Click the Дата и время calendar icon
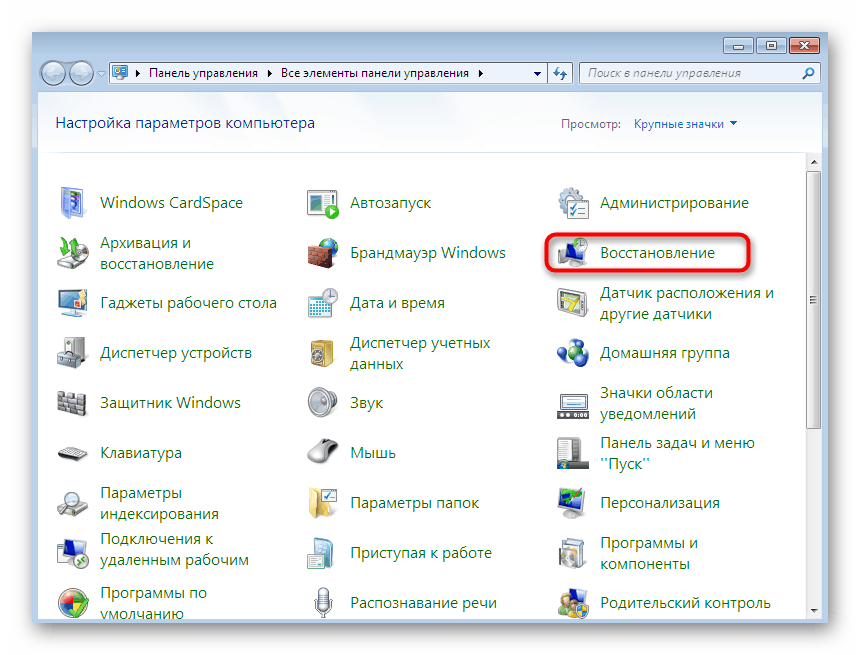This screenshot has height=655, width=860. point(322,303)
